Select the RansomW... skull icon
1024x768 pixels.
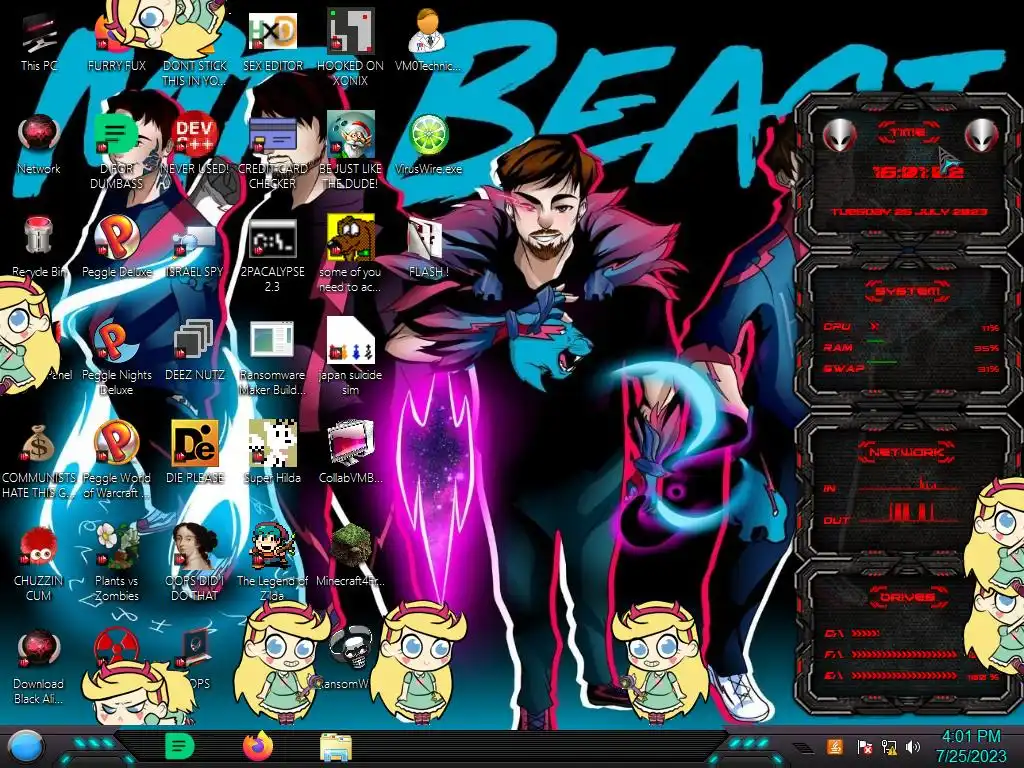tap(351, 648)
